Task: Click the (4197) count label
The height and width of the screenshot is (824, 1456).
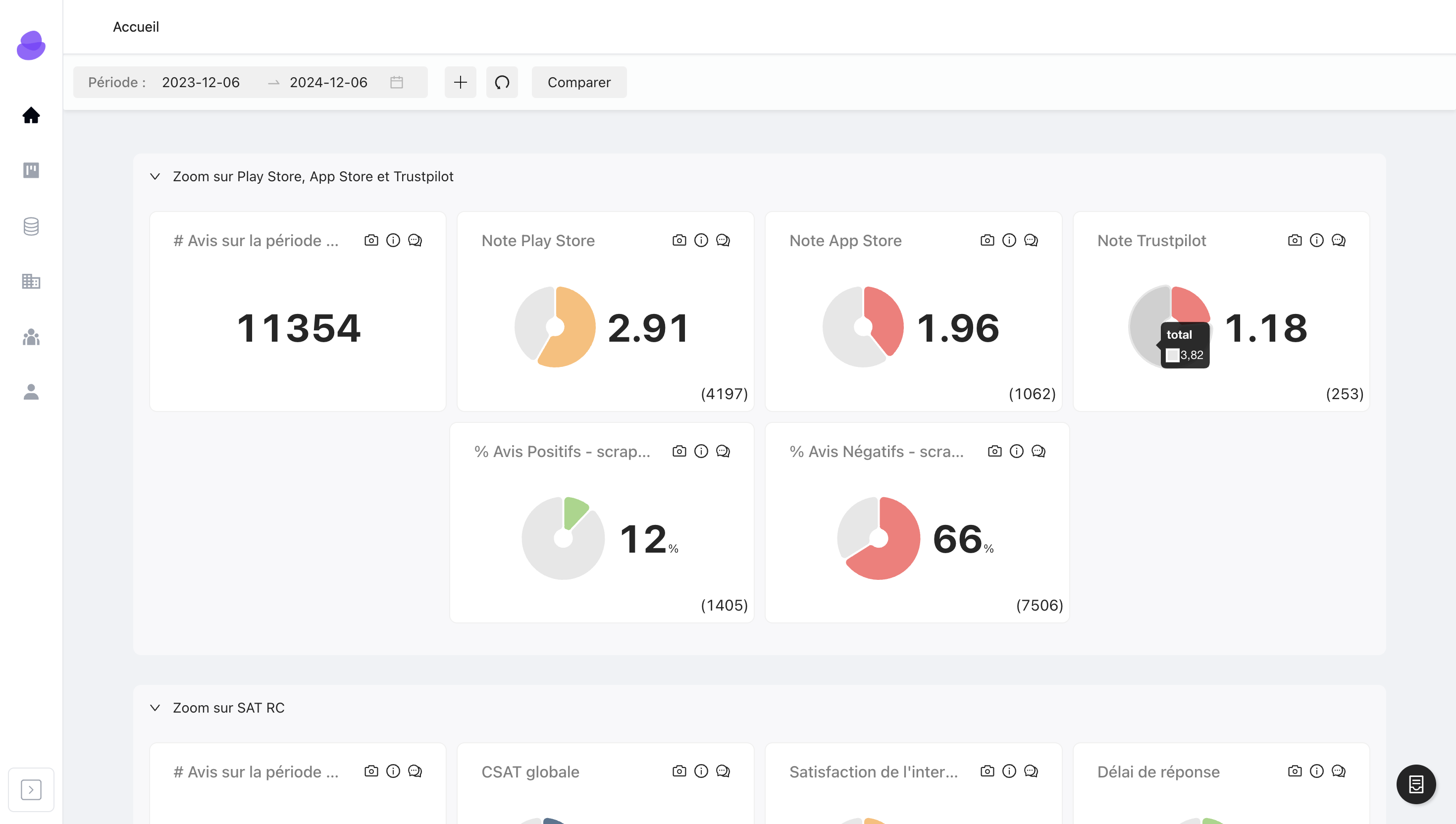Action: click(725, 394)
